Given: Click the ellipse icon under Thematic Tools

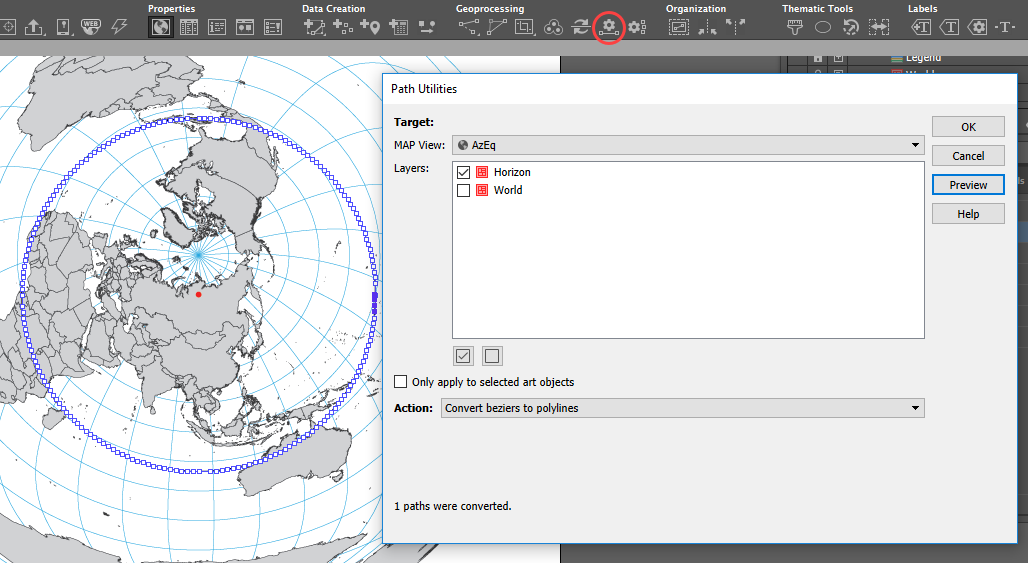Looking at the screenshot, I should (823, 27).
